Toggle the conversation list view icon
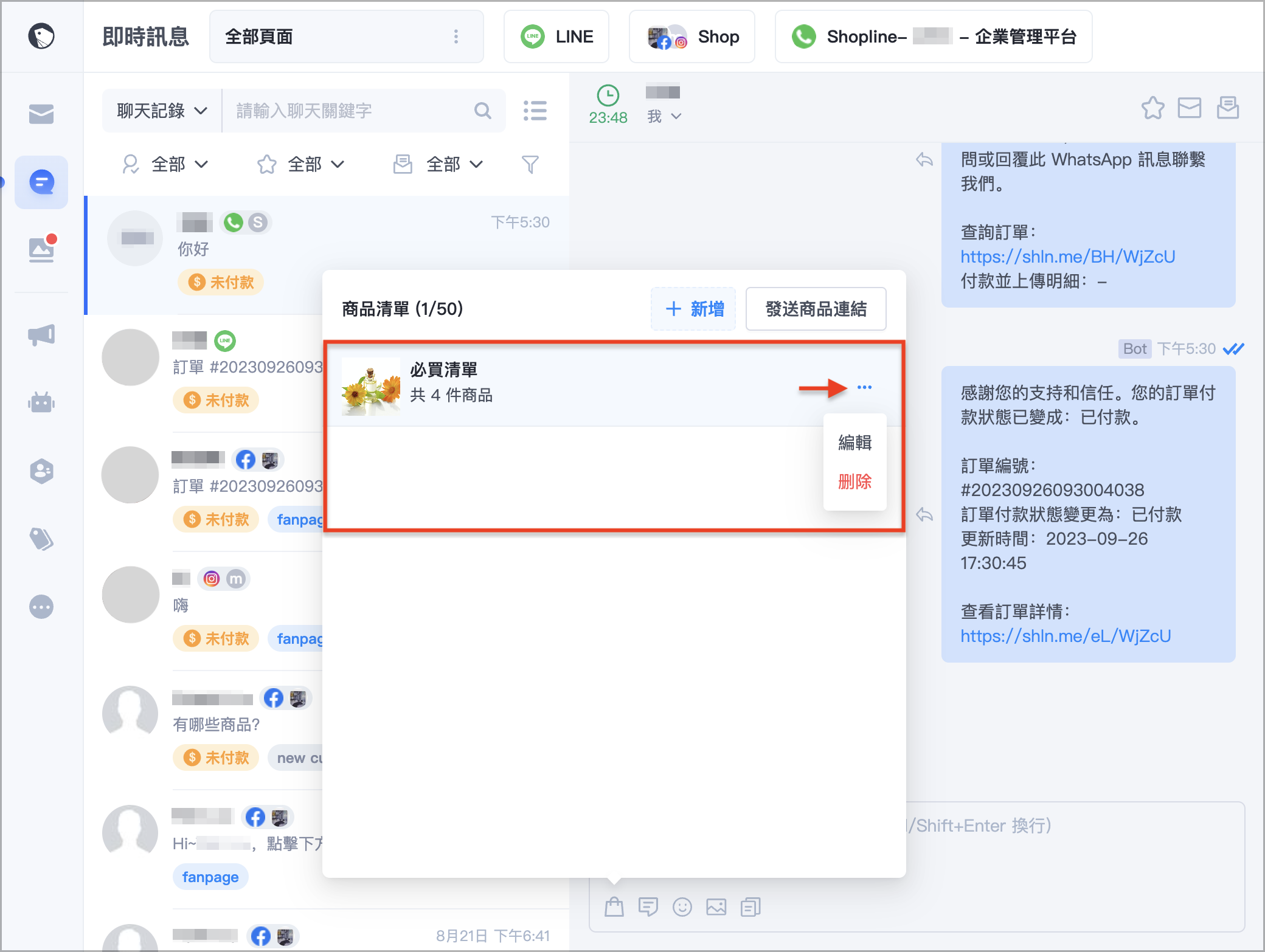This screenshot has width=1265, height=952. point(535,111)
